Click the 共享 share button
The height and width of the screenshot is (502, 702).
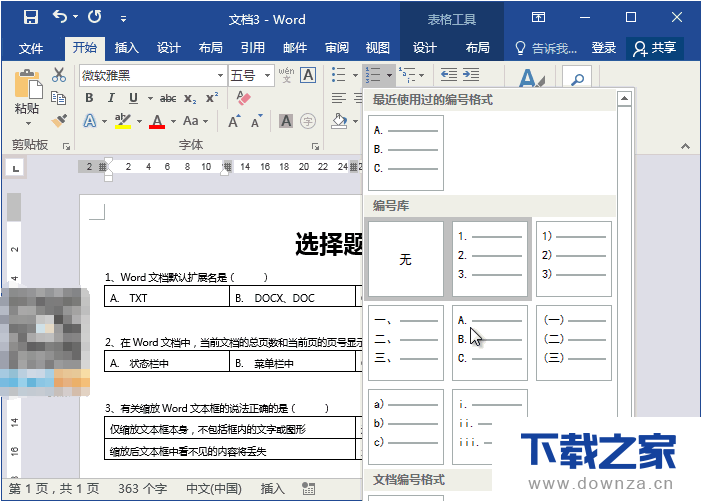[x=654, y=48]
